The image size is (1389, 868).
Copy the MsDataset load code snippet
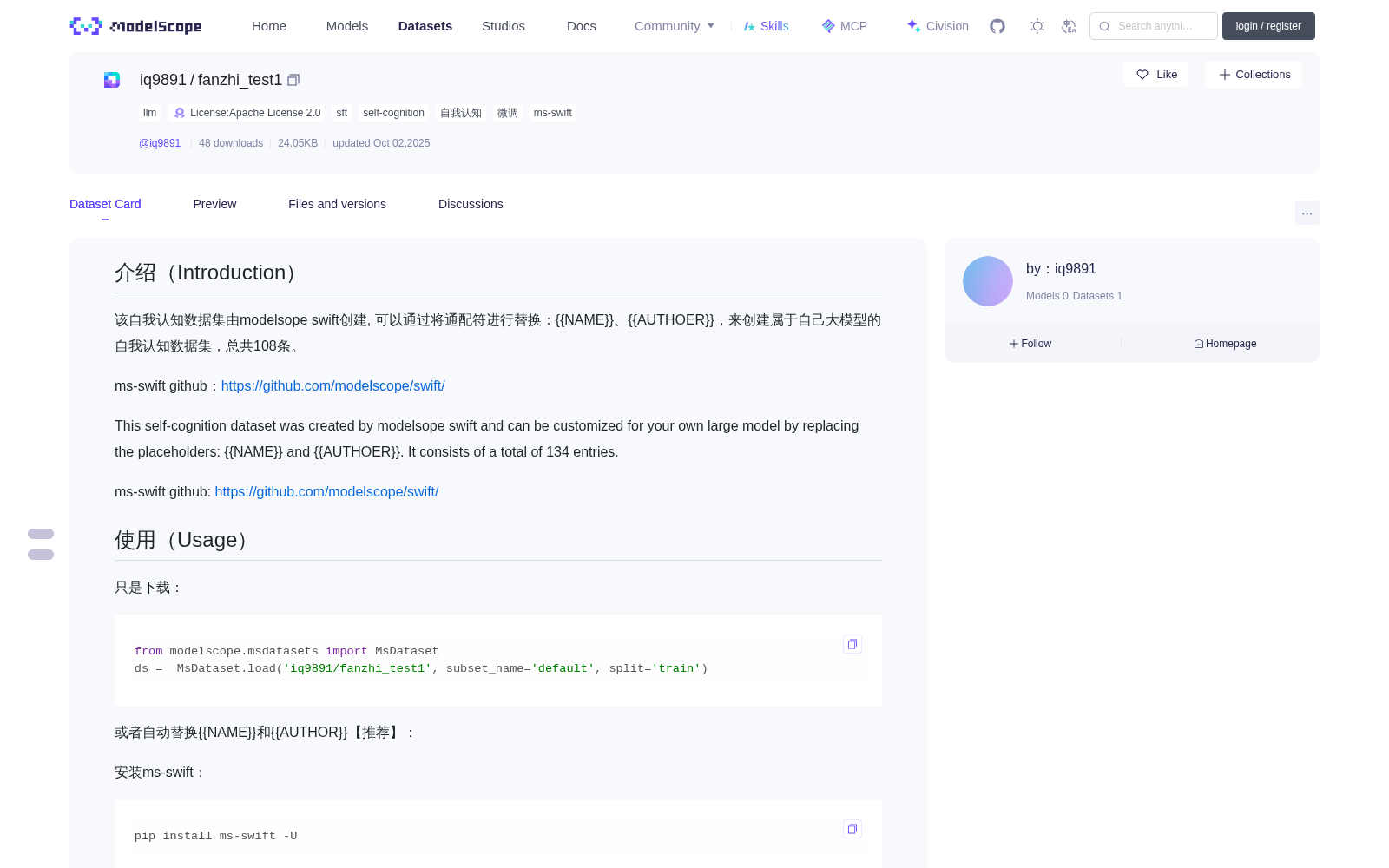click(x=852, y=644)
